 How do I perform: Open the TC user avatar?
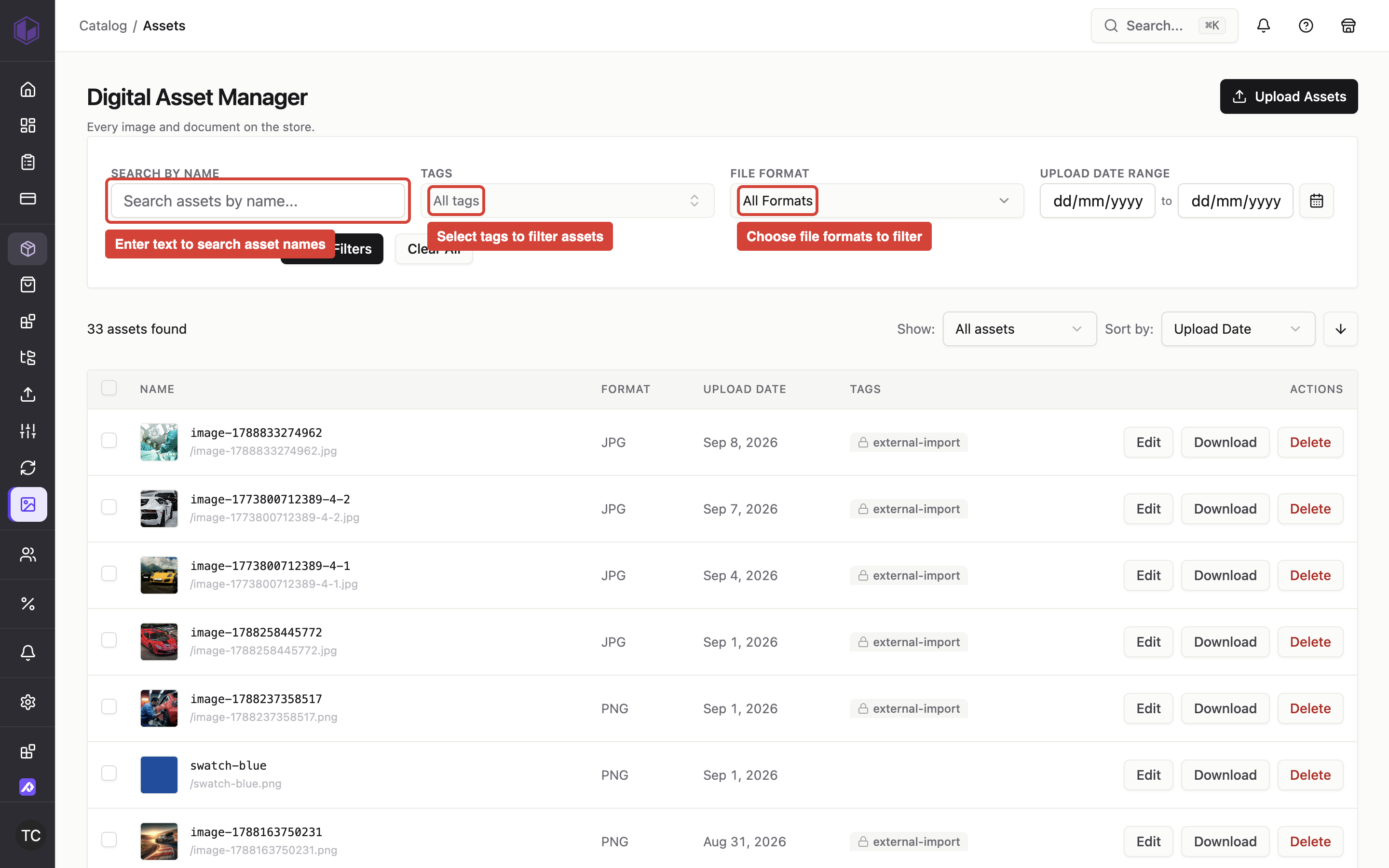click(x=30, y=835)
